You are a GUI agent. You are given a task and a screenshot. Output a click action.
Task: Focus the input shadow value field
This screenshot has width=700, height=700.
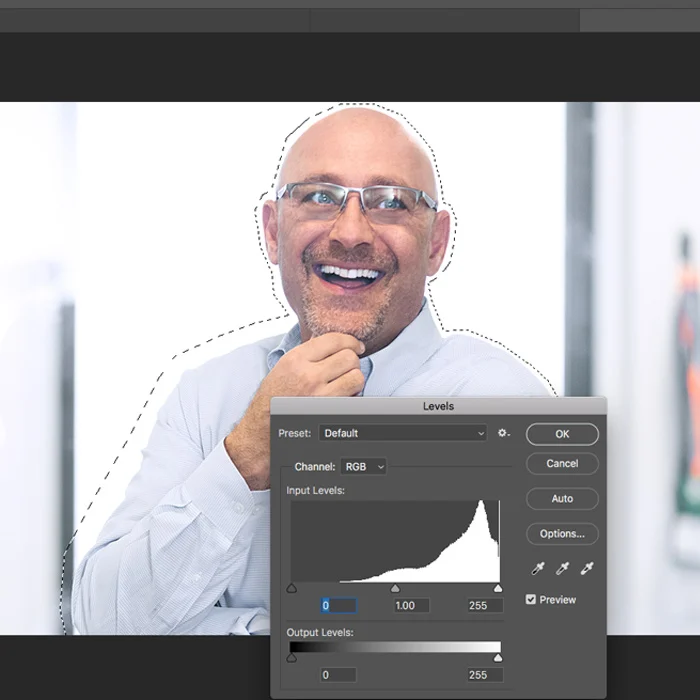point(338,605)
